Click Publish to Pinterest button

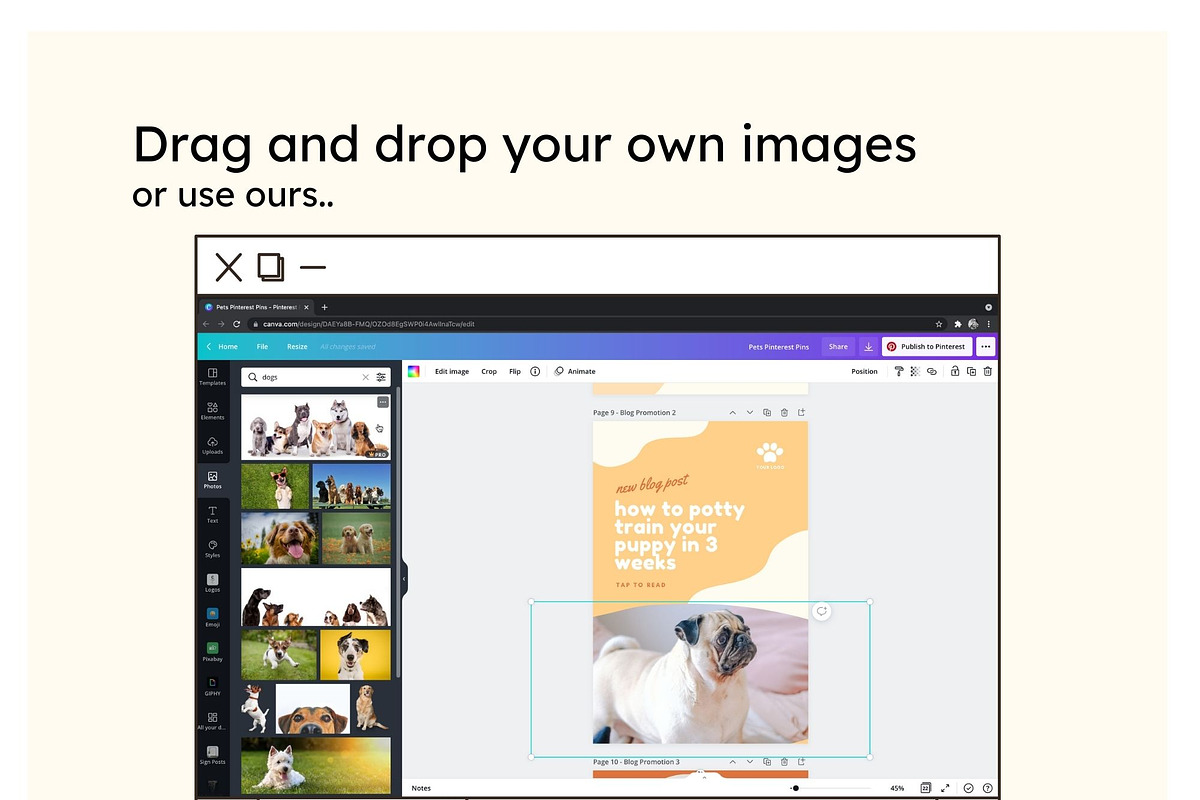926,346
